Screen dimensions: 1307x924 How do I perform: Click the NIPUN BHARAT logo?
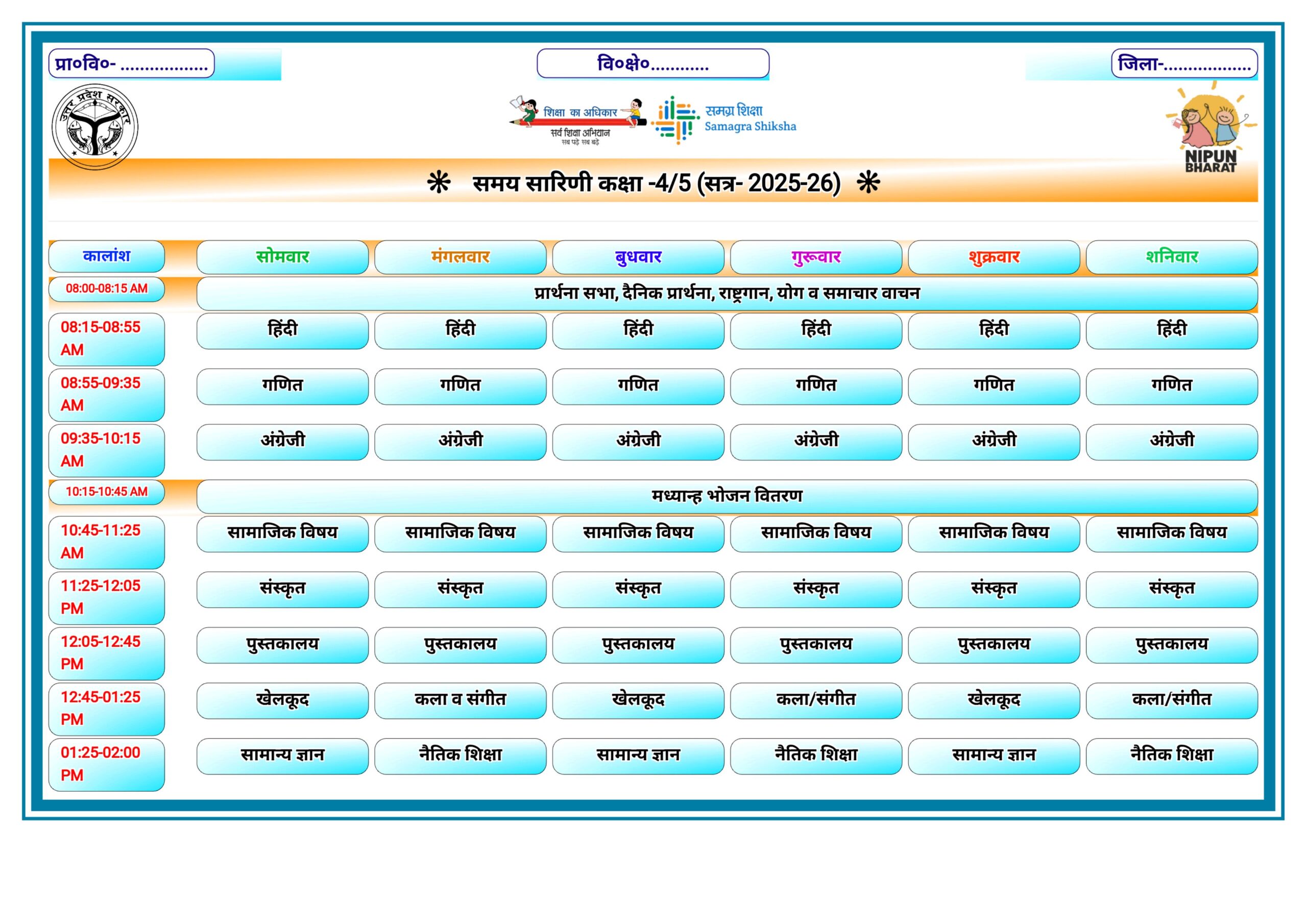(1211, 128)
